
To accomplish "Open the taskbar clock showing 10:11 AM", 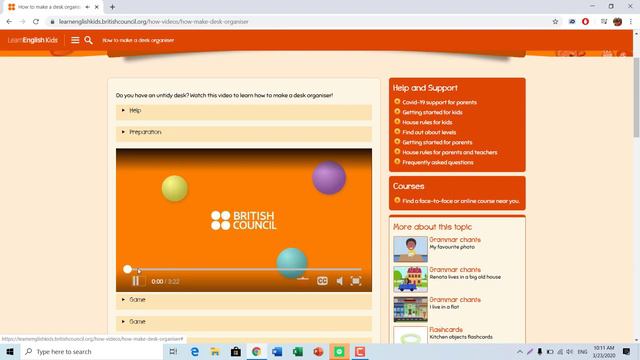I will 604,351.
